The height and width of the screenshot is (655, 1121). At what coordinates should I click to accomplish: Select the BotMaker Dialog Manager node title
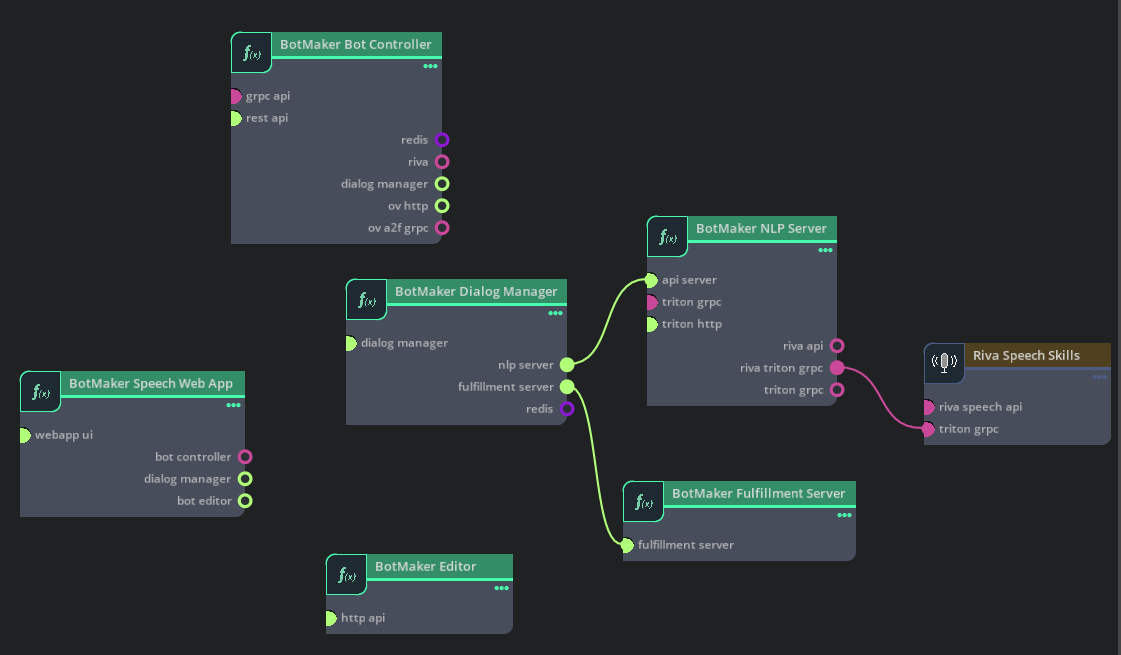476,292
